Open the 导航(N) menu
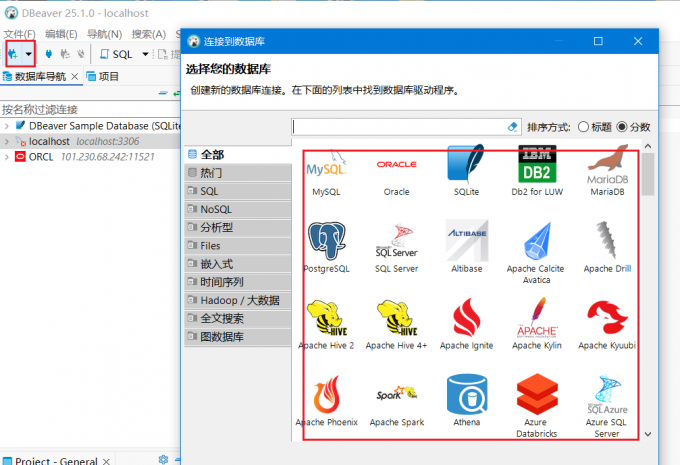 105,34
